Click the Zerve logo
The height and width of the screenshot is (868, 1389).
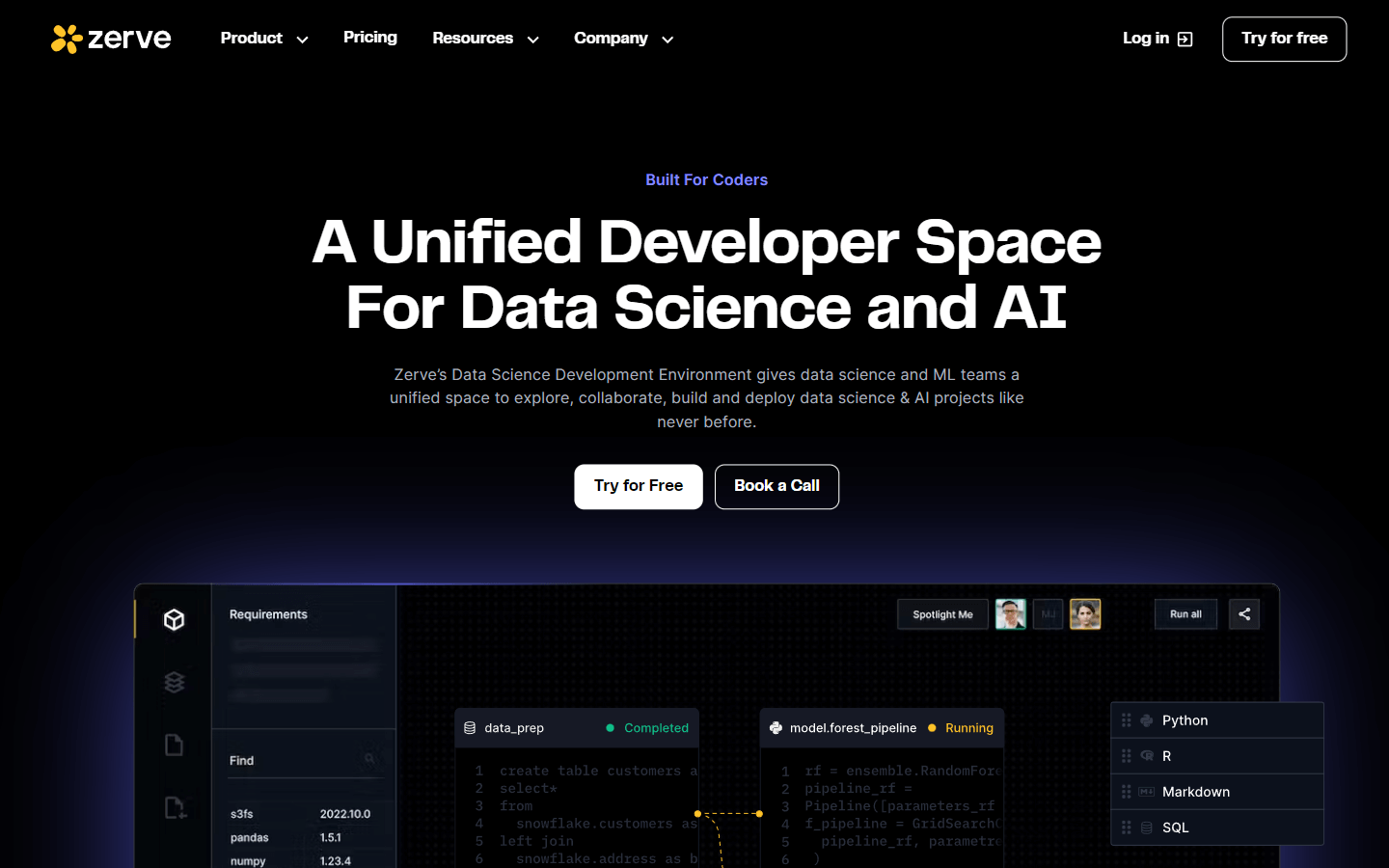click(111, 39)
